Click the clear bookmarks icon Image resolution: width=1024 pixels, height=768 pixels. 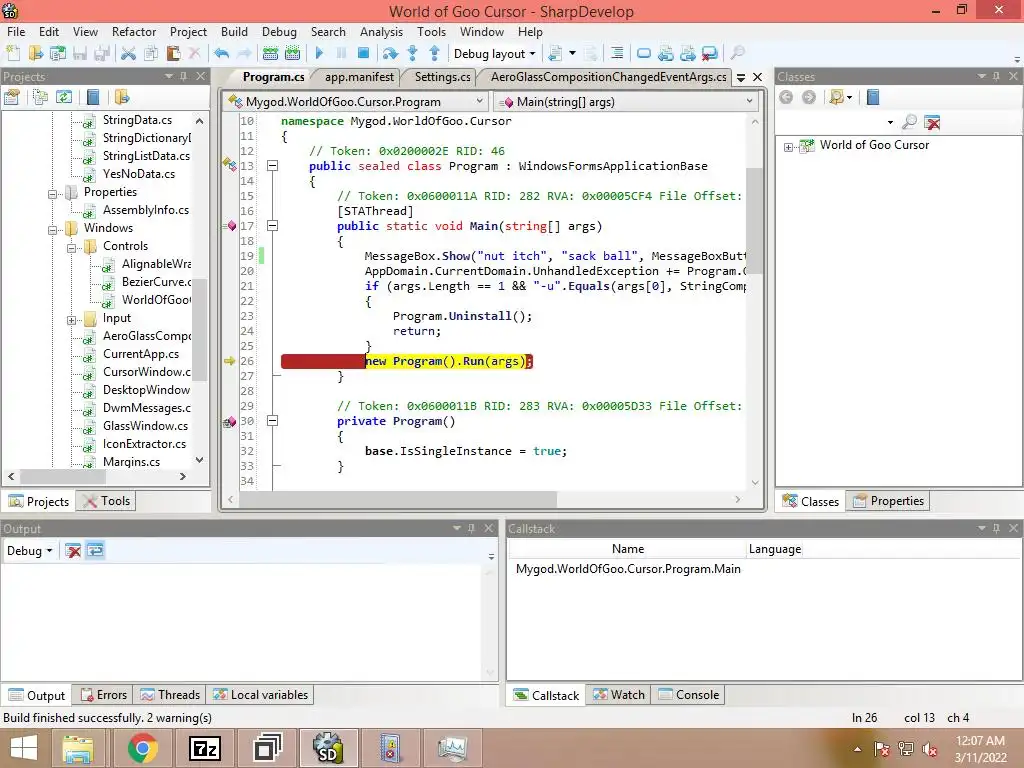coord(710,54)
